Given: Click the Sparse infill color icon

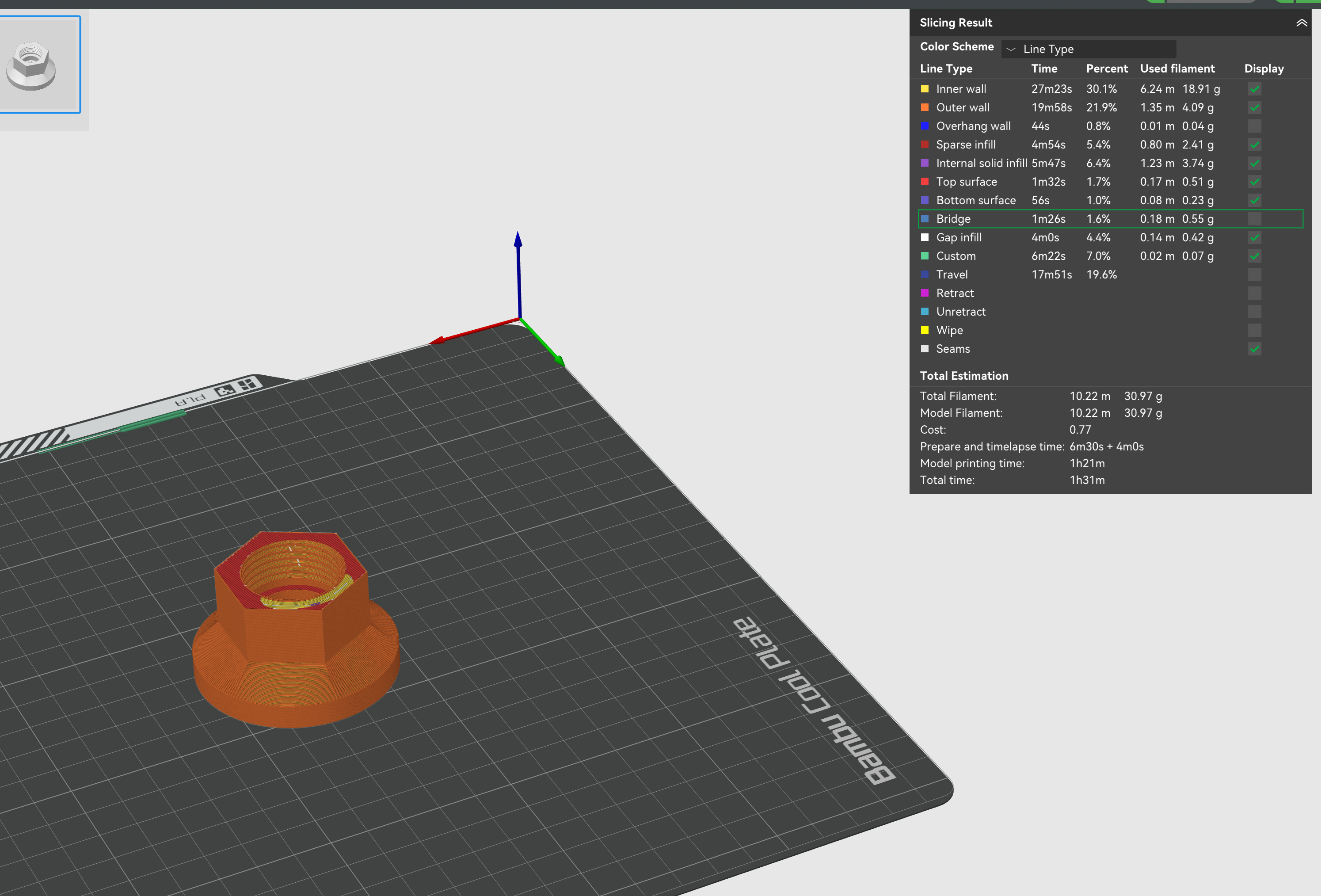Looking at the screenshot, I should click(x=925, y=145).
